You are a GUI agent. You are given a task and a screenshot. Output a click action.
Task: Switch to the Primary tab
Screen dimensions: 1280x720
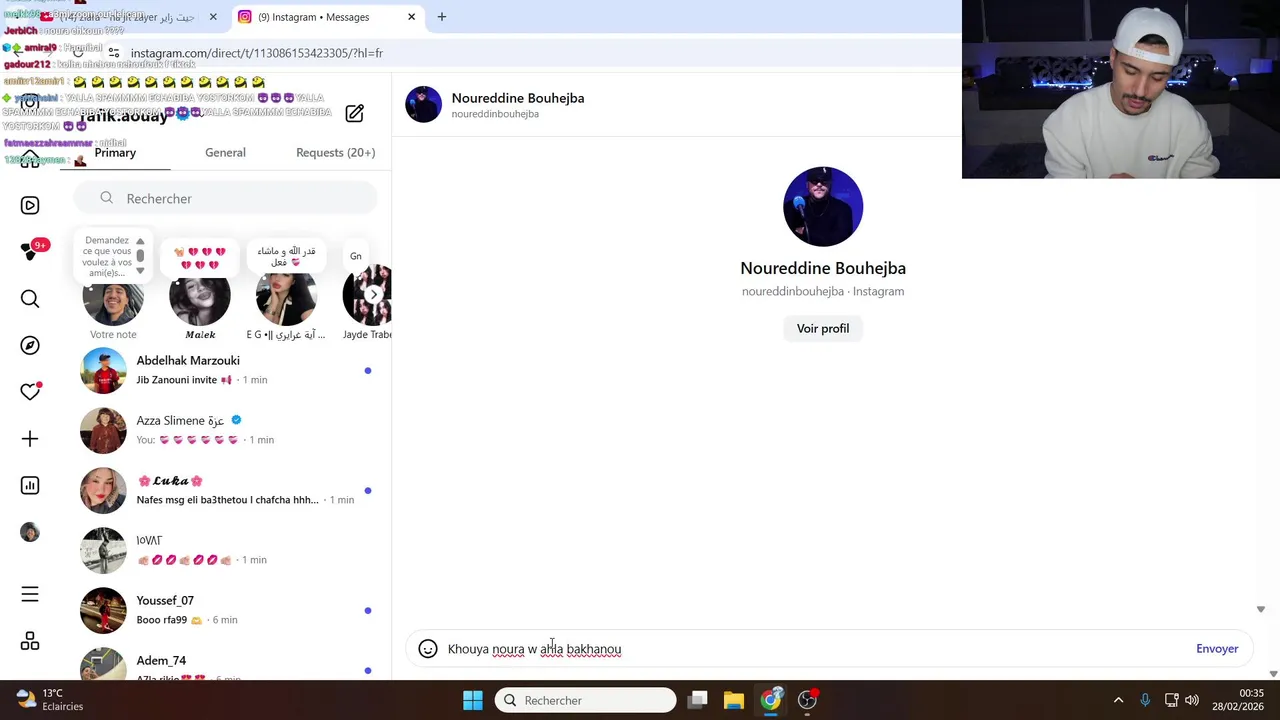coord(115,153)
